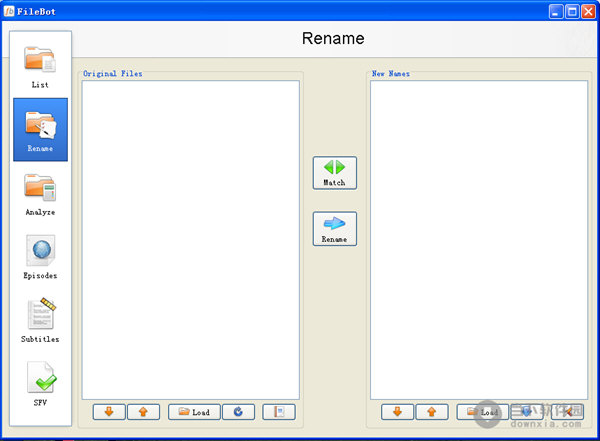Move new name up with orange arrow
The image size is (600, 441).
pyautogui.click(x=432, y=412)
